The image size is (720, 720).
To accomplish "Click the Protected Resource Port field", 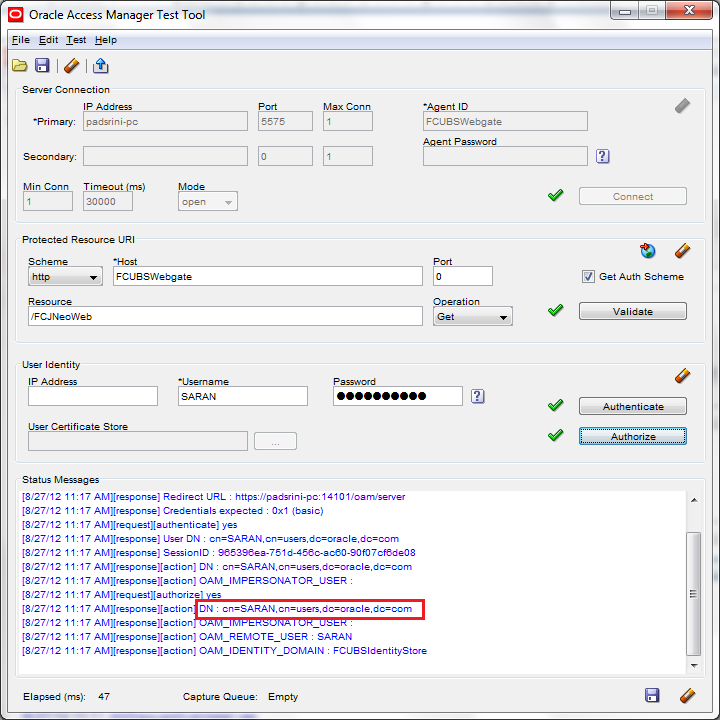I will (x=462, y=276).
